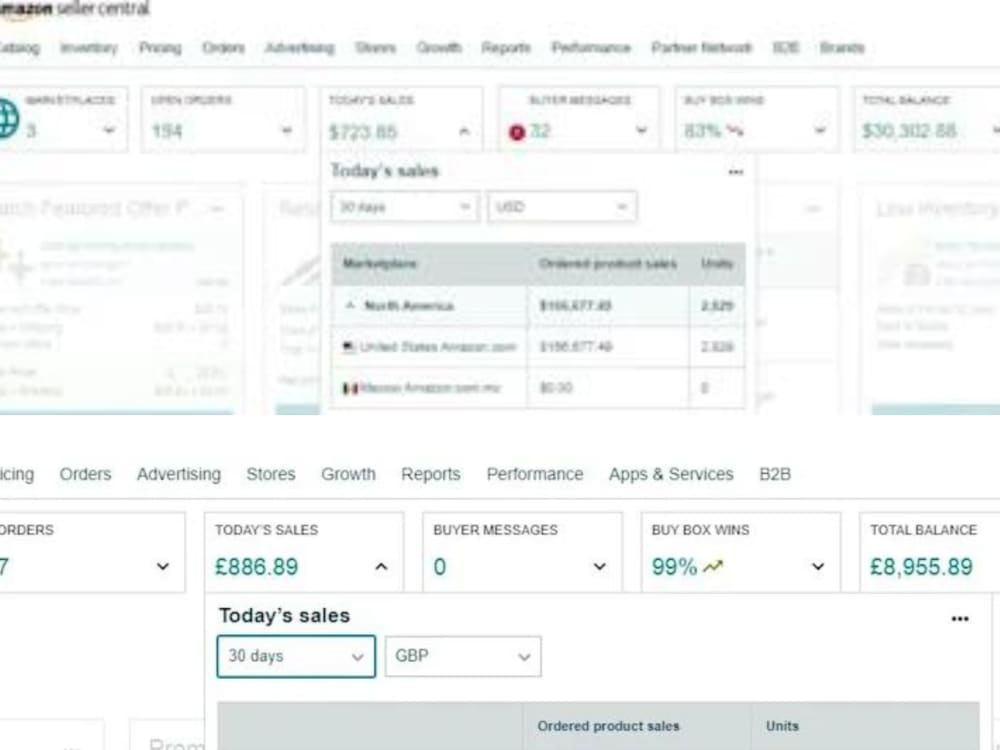Viewport: 1000px width, 750px height.
Task: Open the USD currency dropdown
Action: point(562,207)
